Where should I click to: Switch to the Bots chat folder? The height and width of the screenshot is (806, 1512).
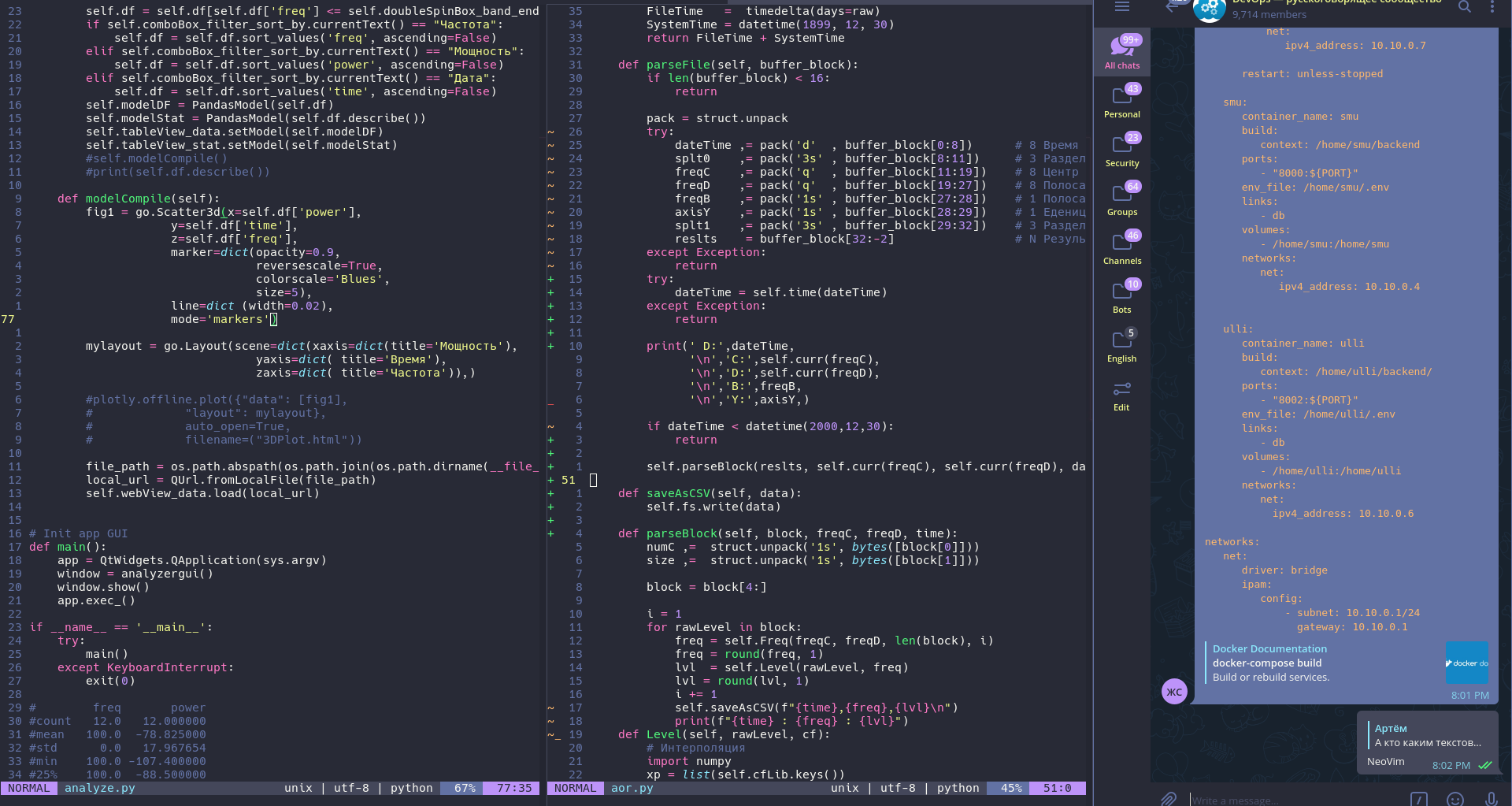pyautogui.click(x=1122, y=296)
